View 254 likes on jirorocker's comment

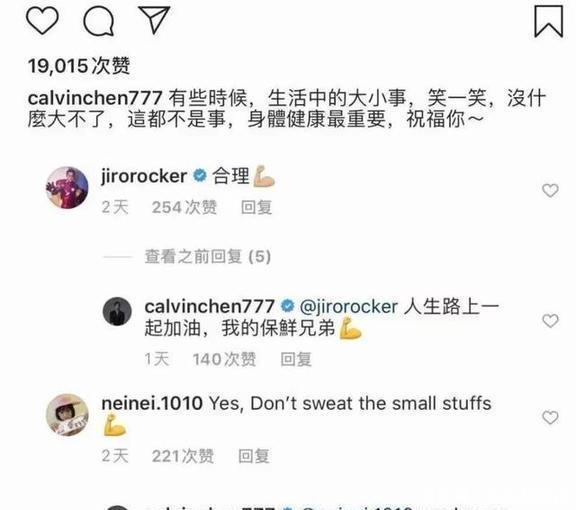184,207
